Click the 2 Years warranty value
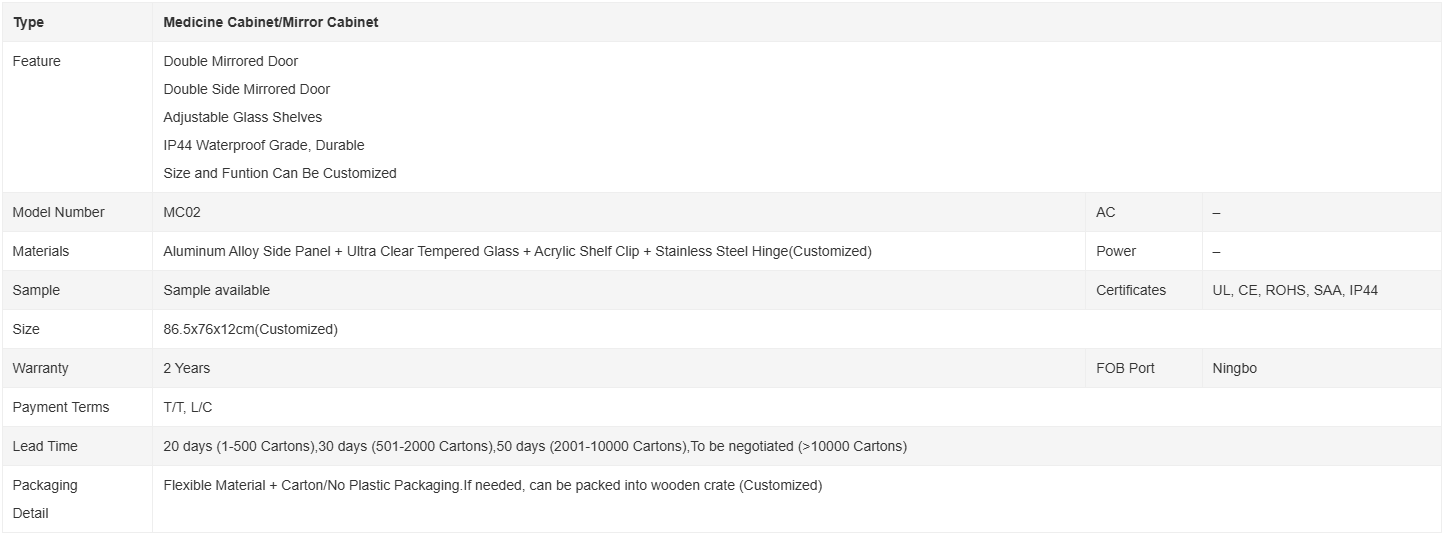 187,368
